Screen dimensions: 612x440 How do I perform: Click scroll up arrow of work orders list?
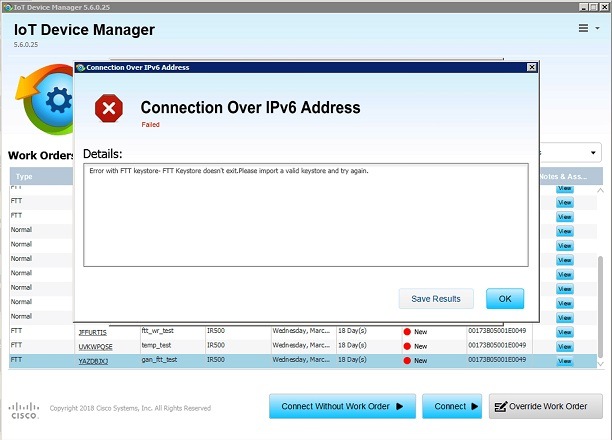(x=600, y=191)
